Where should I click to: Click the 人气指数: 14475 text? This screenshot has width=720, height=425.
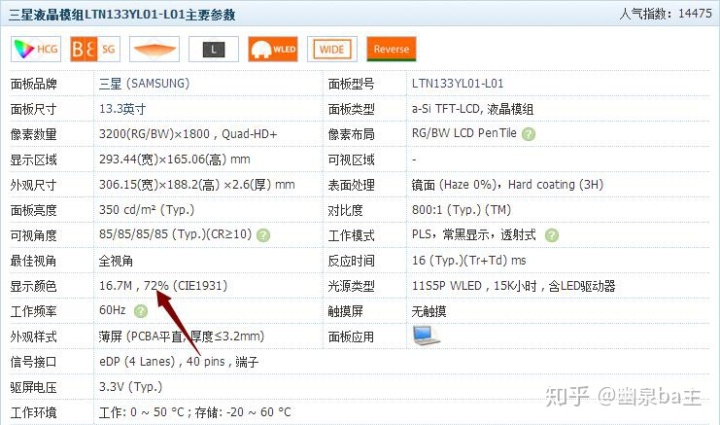point(665,13)
